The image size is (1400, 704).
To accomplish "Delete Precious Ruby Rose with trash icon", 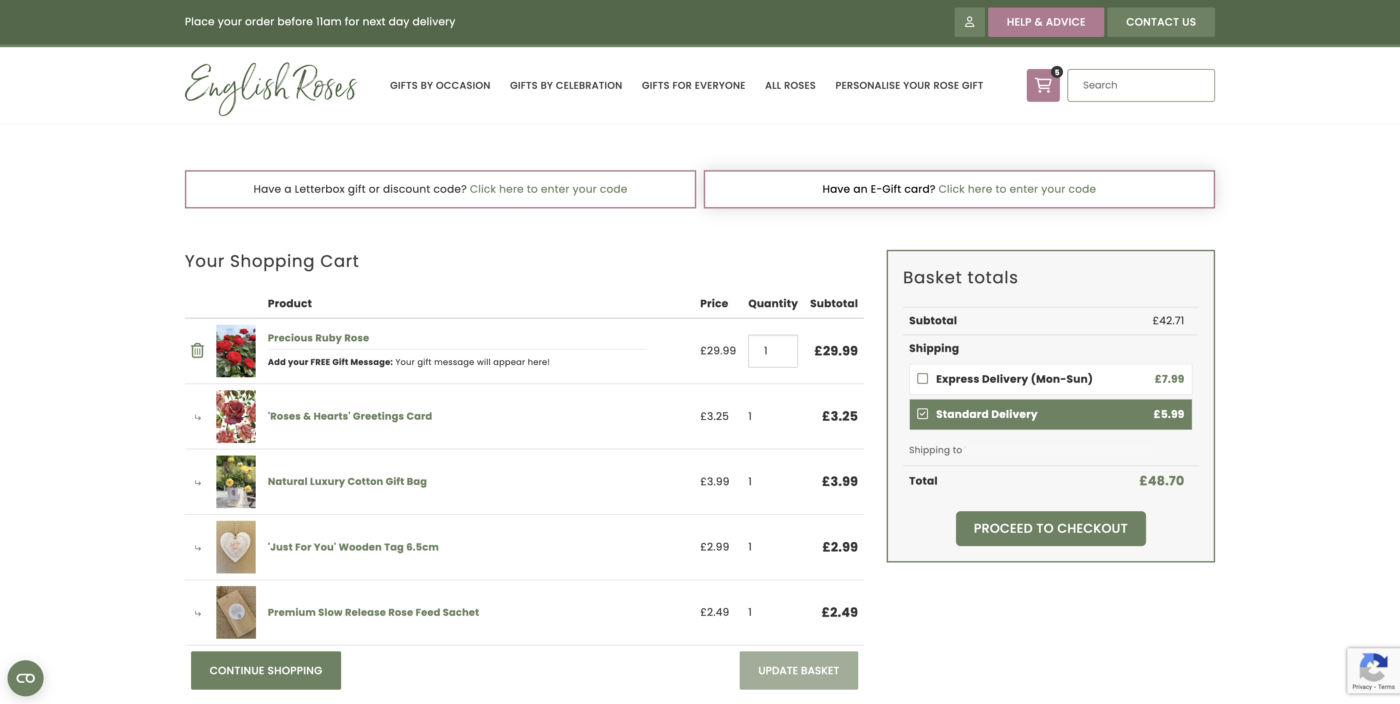I will pyautogui.click(x=197, y=350).
